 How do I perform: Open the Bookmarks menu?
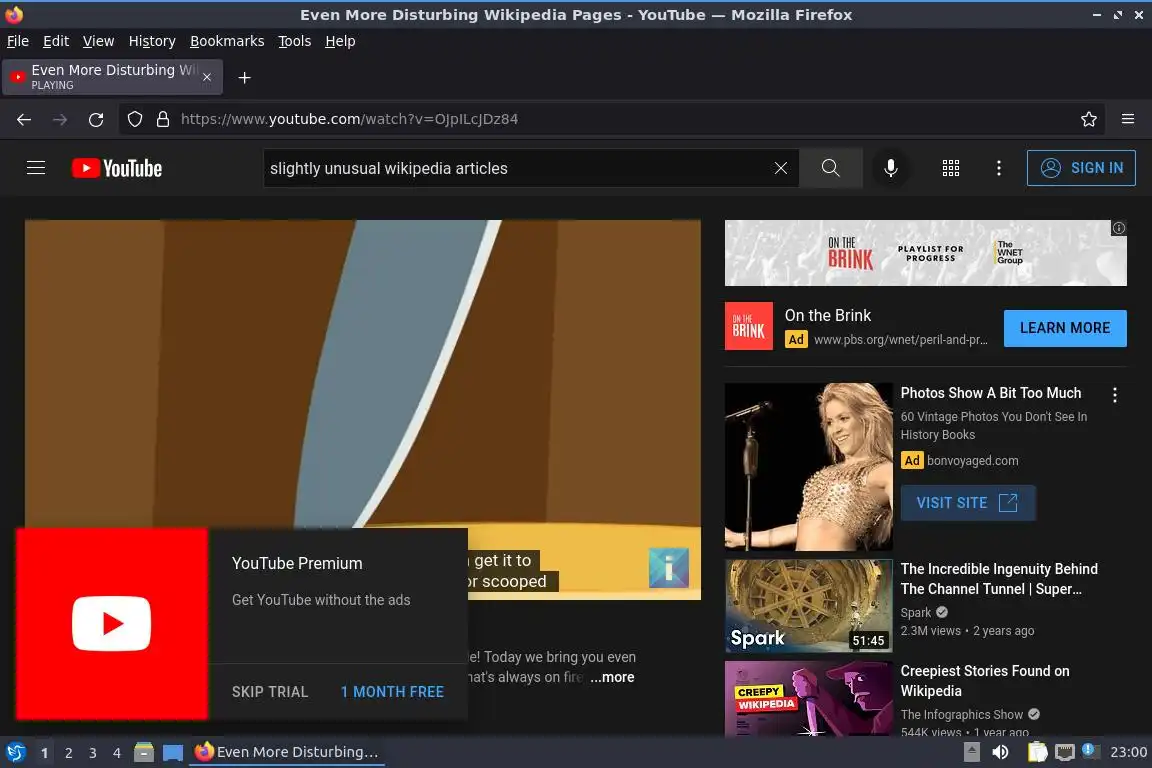pos(227,41)
